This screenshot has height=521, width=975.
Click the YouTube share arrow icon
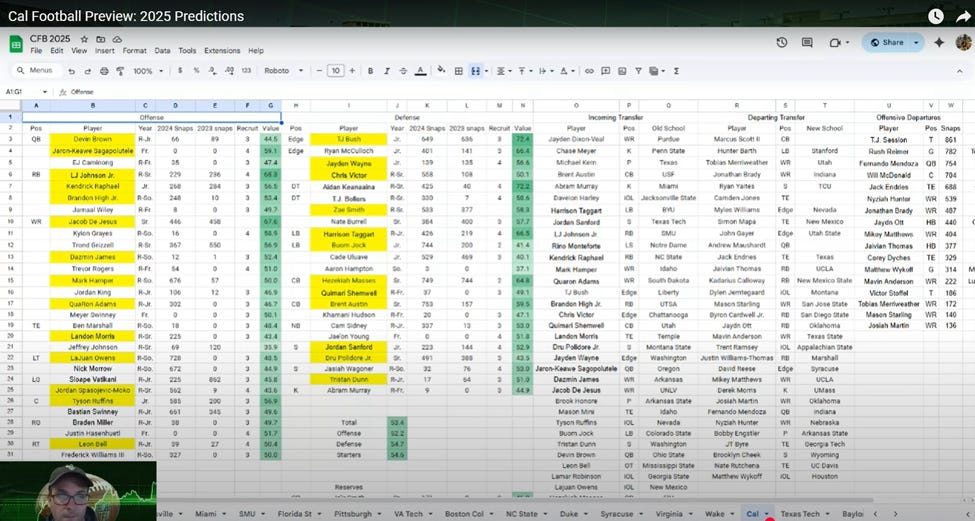click(963, 16)
